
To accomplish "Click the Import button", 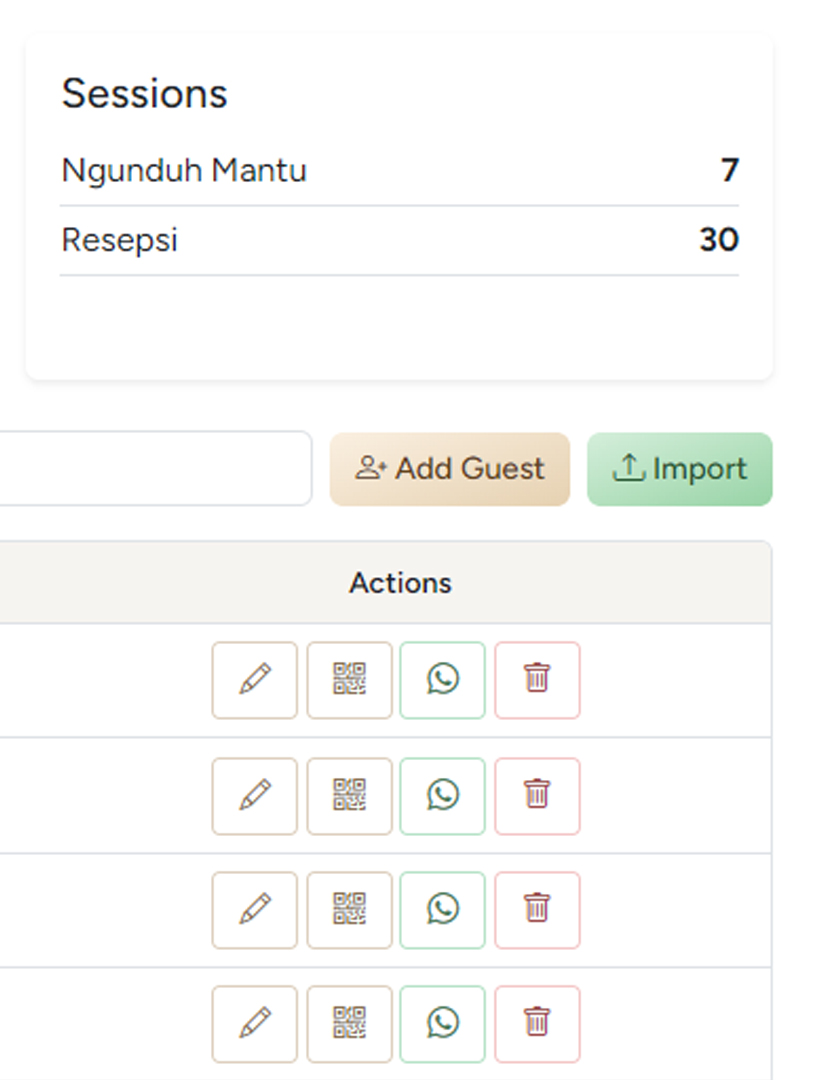I will [x=680, y=469].
